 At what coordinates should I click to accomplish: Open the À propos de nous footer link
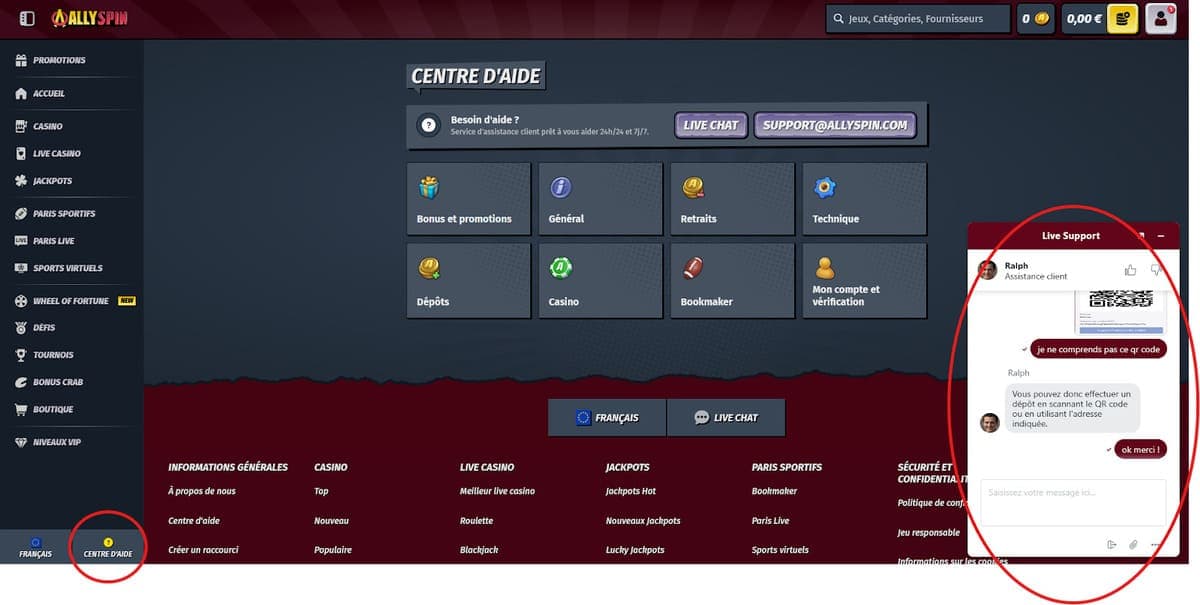[x=202, y=491]
